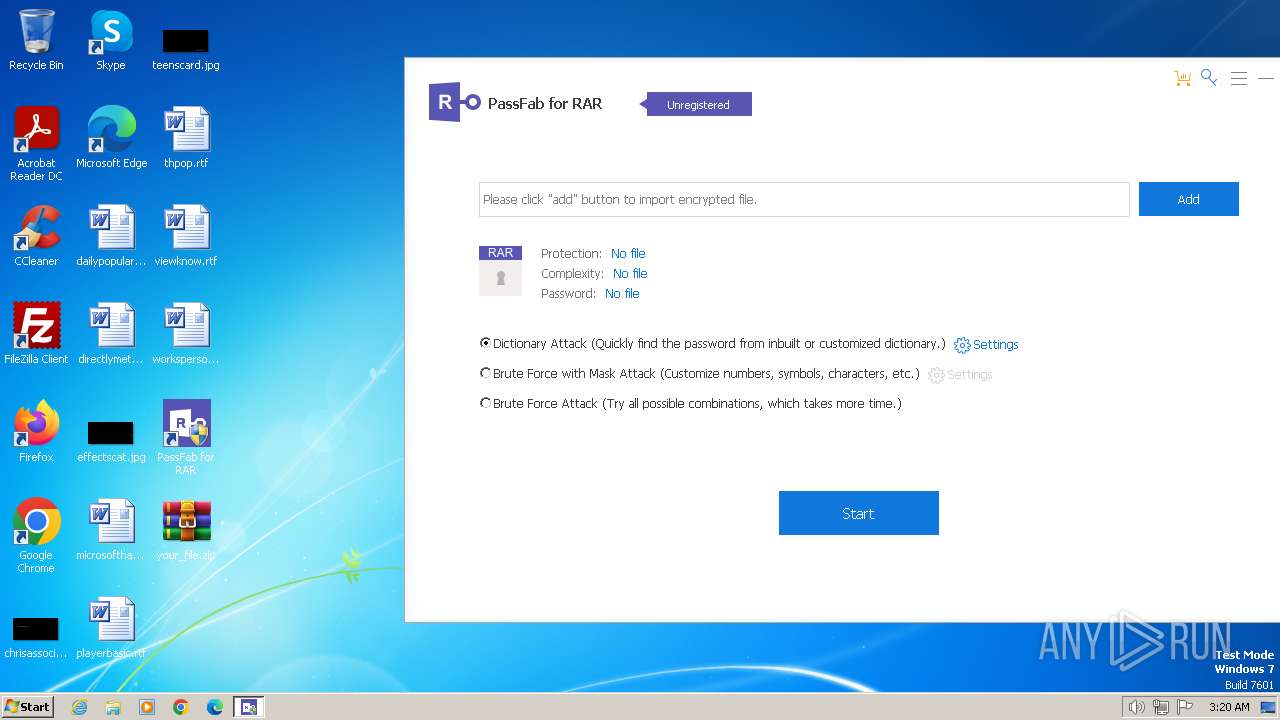Select the dailypopular document on desktop
The image size is (1280, 720).
point(111,236)
